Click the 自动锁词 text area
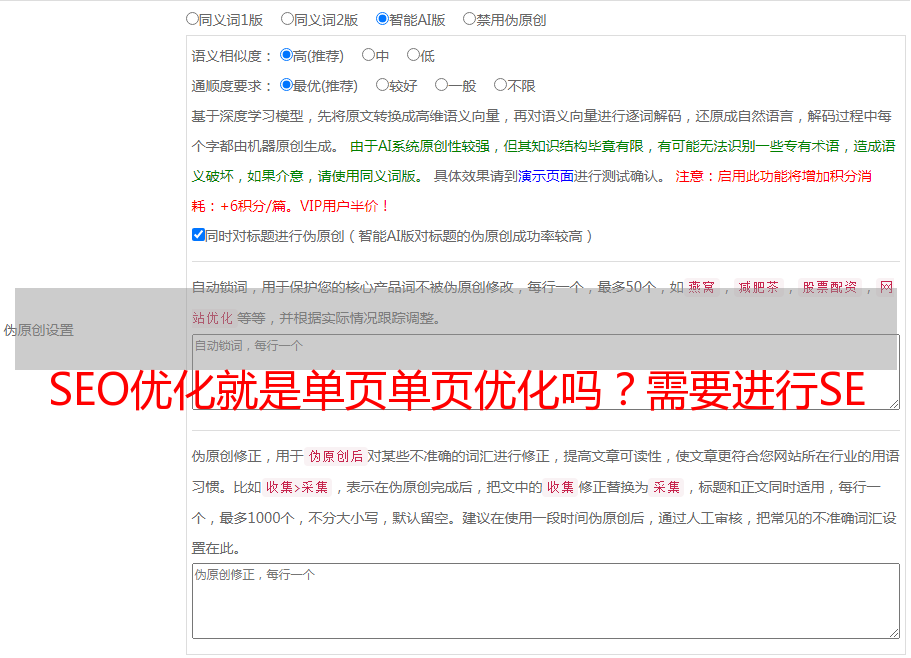The width and height of the screenshot is (911, 658). (x=546, y=372)
